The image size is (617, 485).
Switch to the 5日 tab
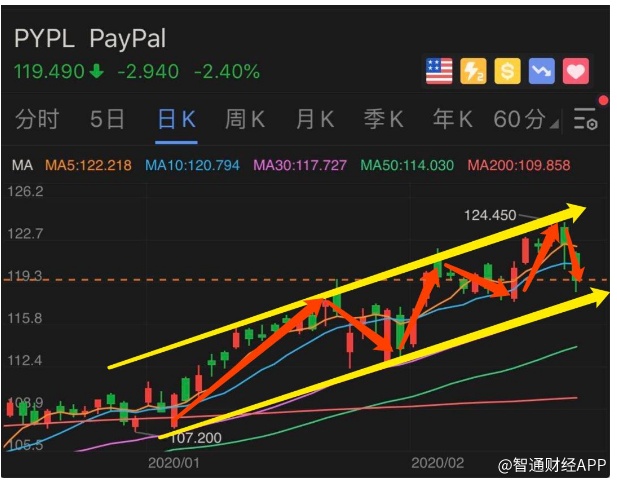click(107, 119)
